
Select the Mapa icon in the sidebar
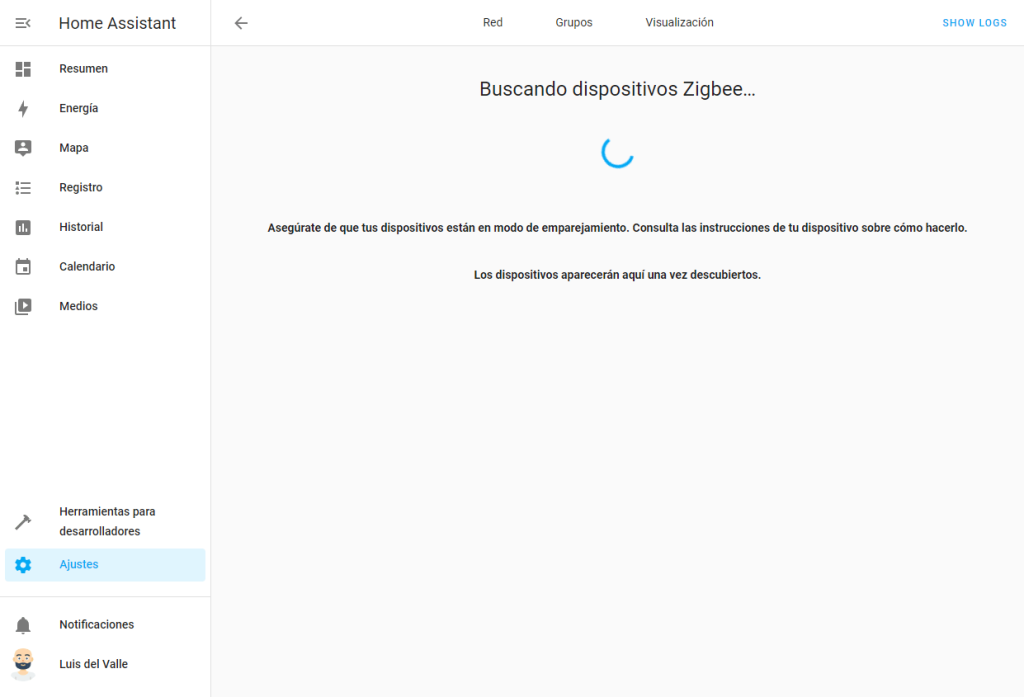[x=23, y=148]
